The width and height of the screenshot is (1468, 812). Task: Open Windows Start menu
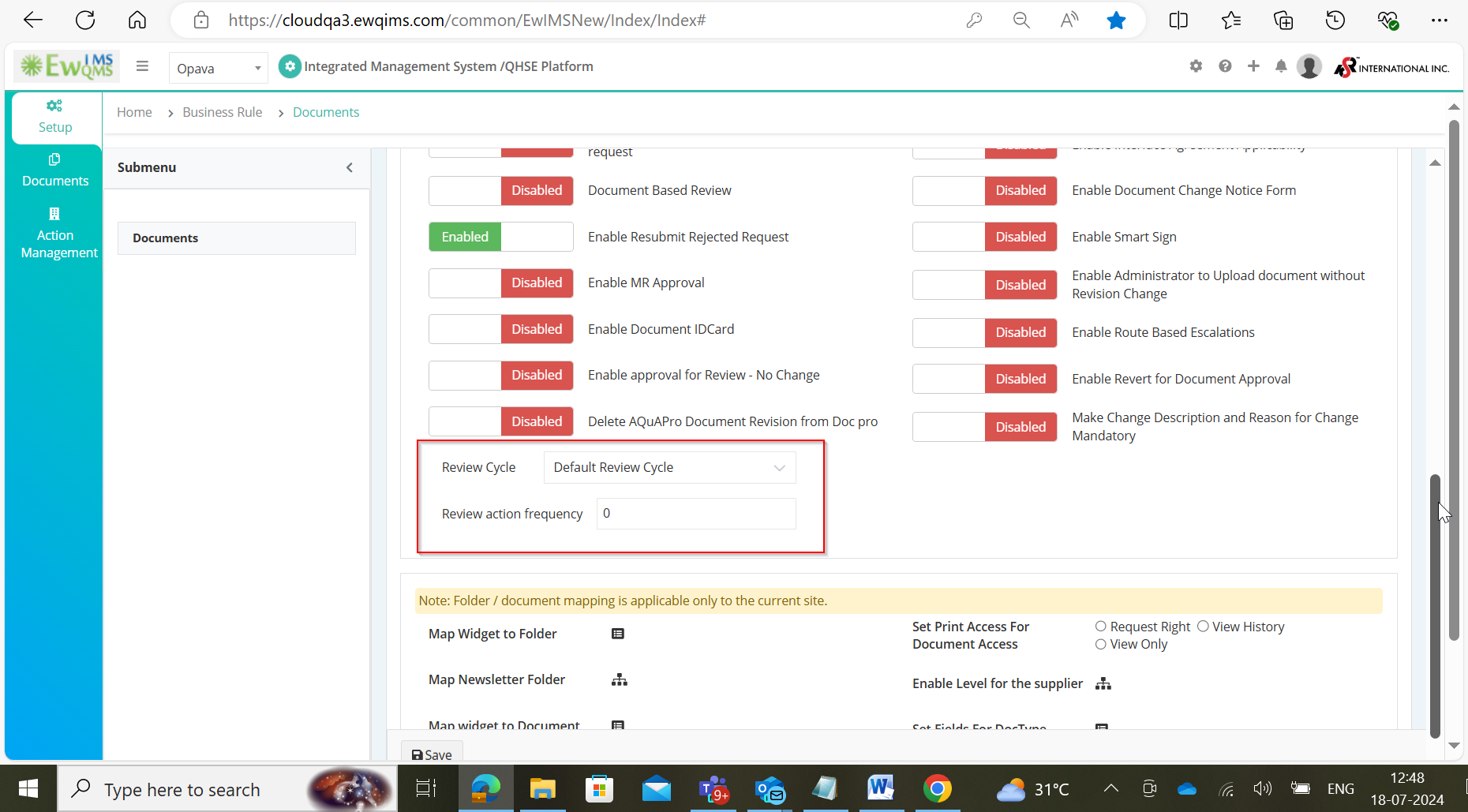point(28,788)
